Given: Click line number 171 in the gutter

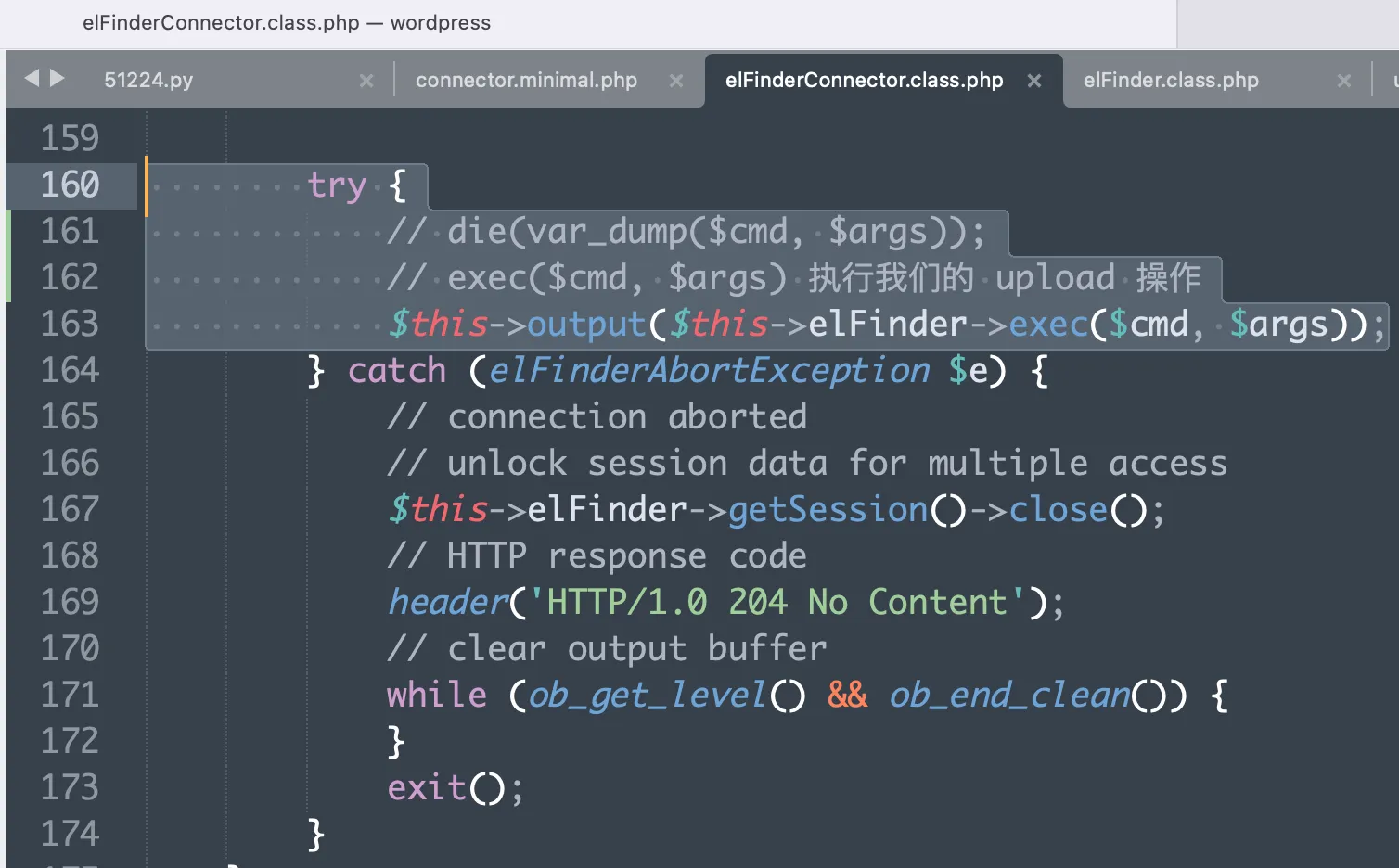Looking at the screenshot, I should 70,695.
